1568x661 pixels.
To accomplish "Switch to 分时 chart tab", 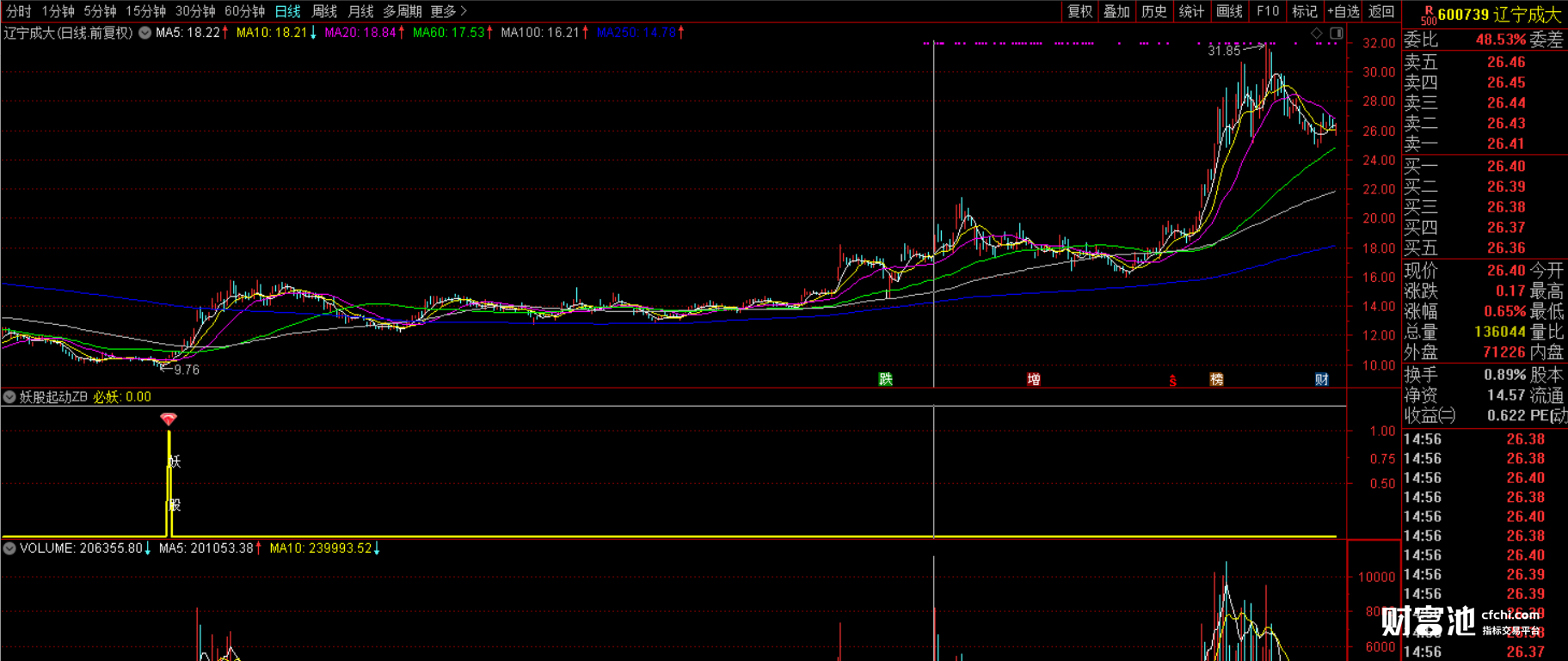I will tap(18, 11).
